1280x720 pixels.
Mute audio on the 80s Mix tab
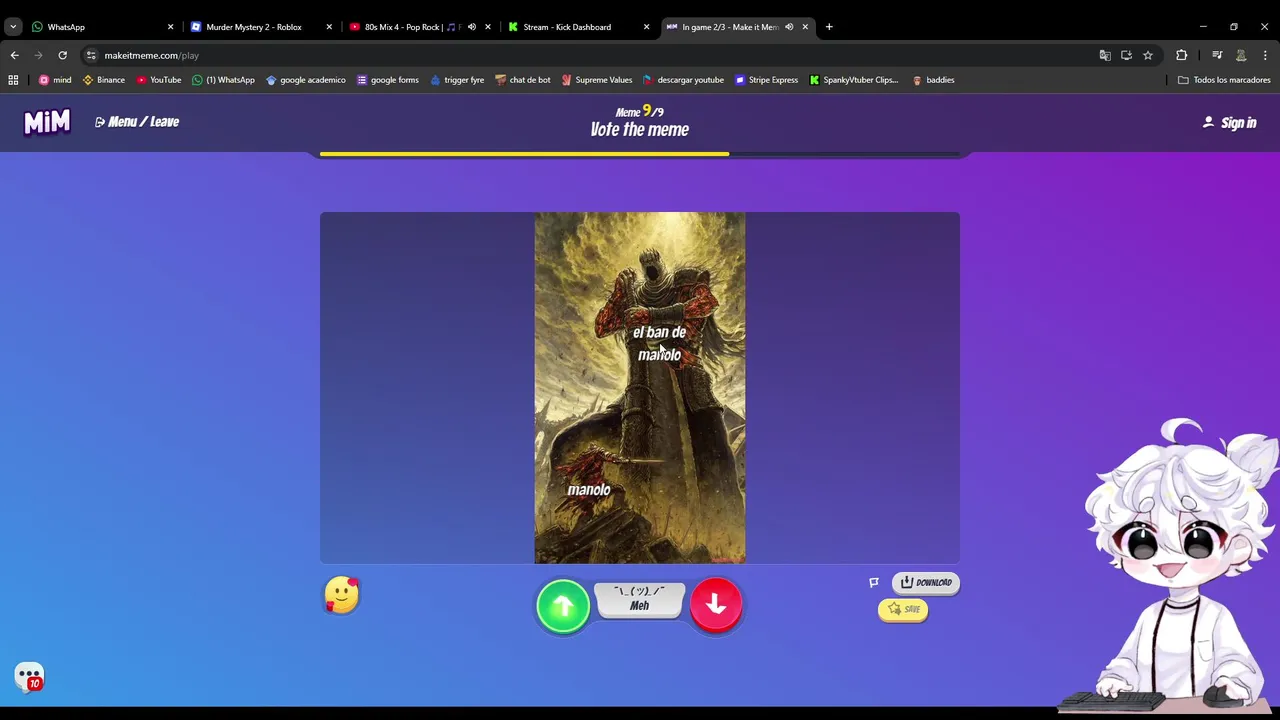(x=472, y=27)
